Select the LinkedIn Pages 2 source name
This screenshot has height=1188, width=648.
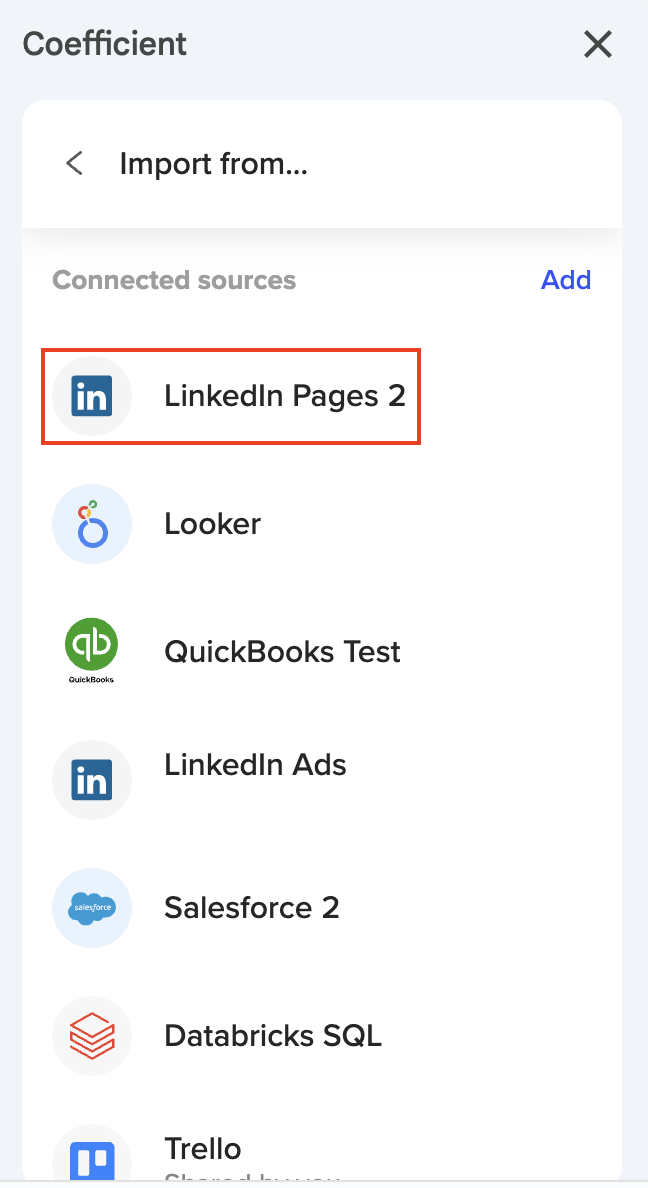point(285,396)
